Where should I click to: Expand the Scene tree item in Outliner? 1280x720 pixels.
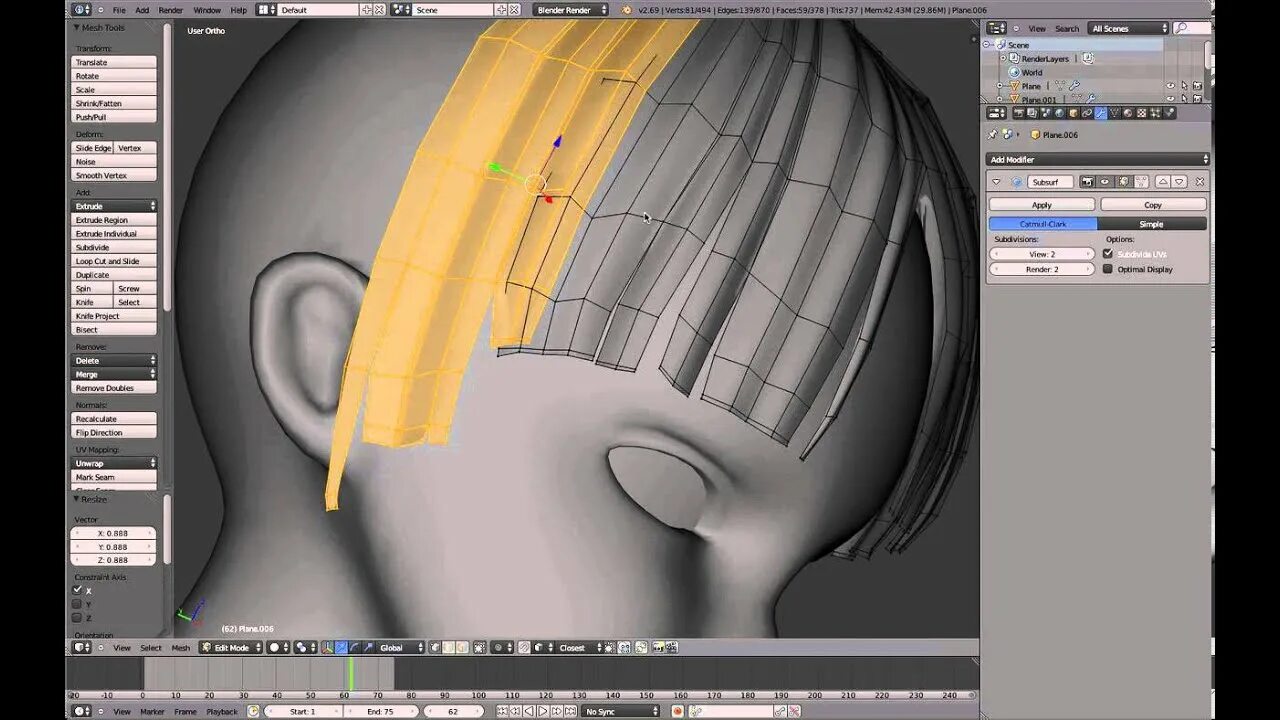coord(987,45)
